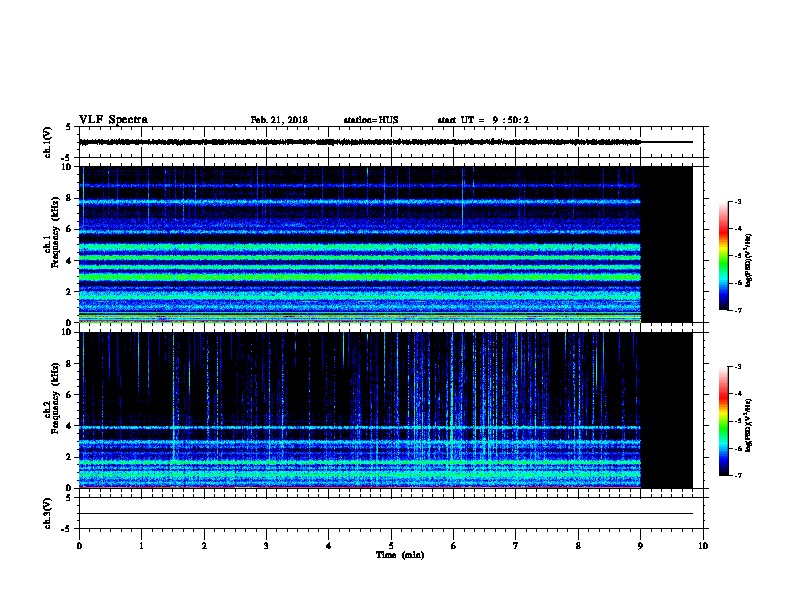This screenshot has width=792, height=612.
Task: Select the ch.1 "Frequency (kHz)" axis label
Action: (55, 233)
